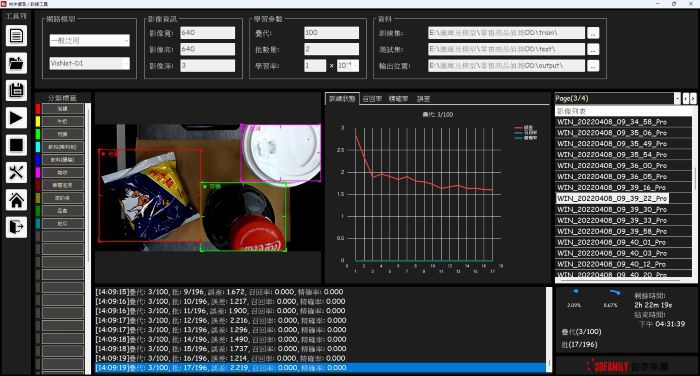Click the image height field 640

tap(208, 49)
